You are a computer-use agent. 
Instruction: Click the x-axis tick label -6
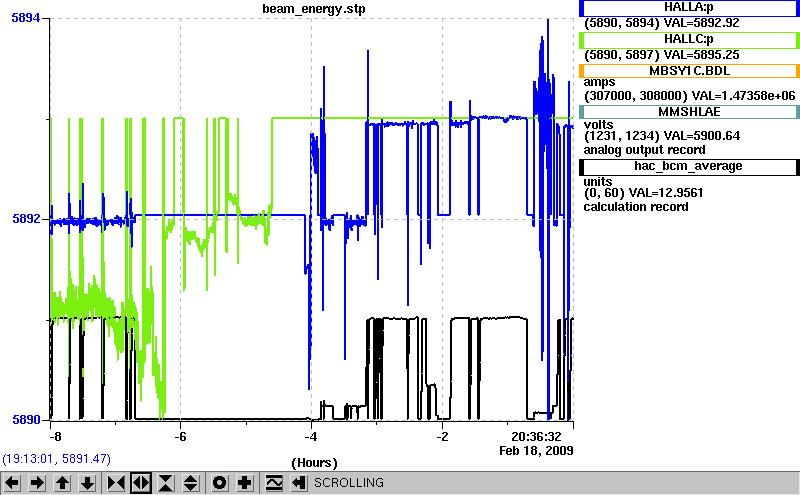click(x=180, y=437)
